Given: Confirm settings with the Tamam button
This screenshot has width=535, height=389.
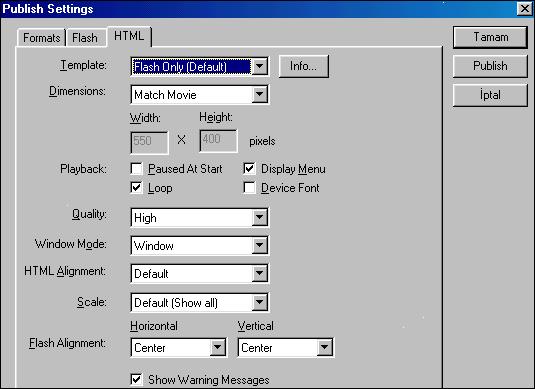Looking at the screenshot, I should (x=490, y=37).
